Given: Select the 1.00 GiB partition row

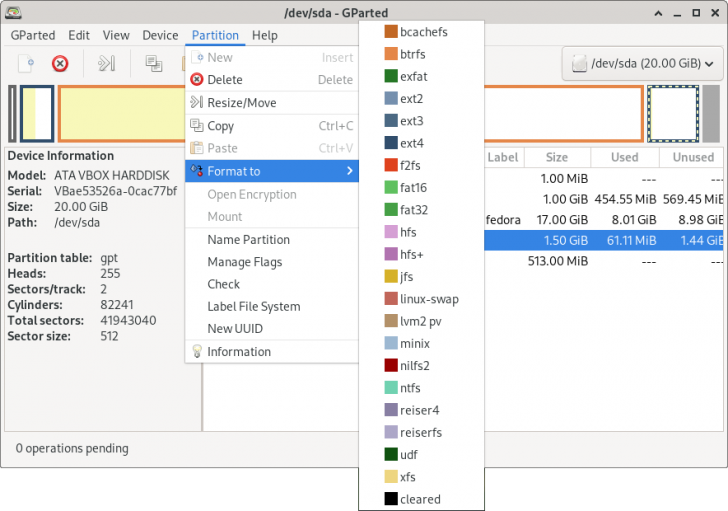Looking at the screenshot, I should [x=604, y=200].
